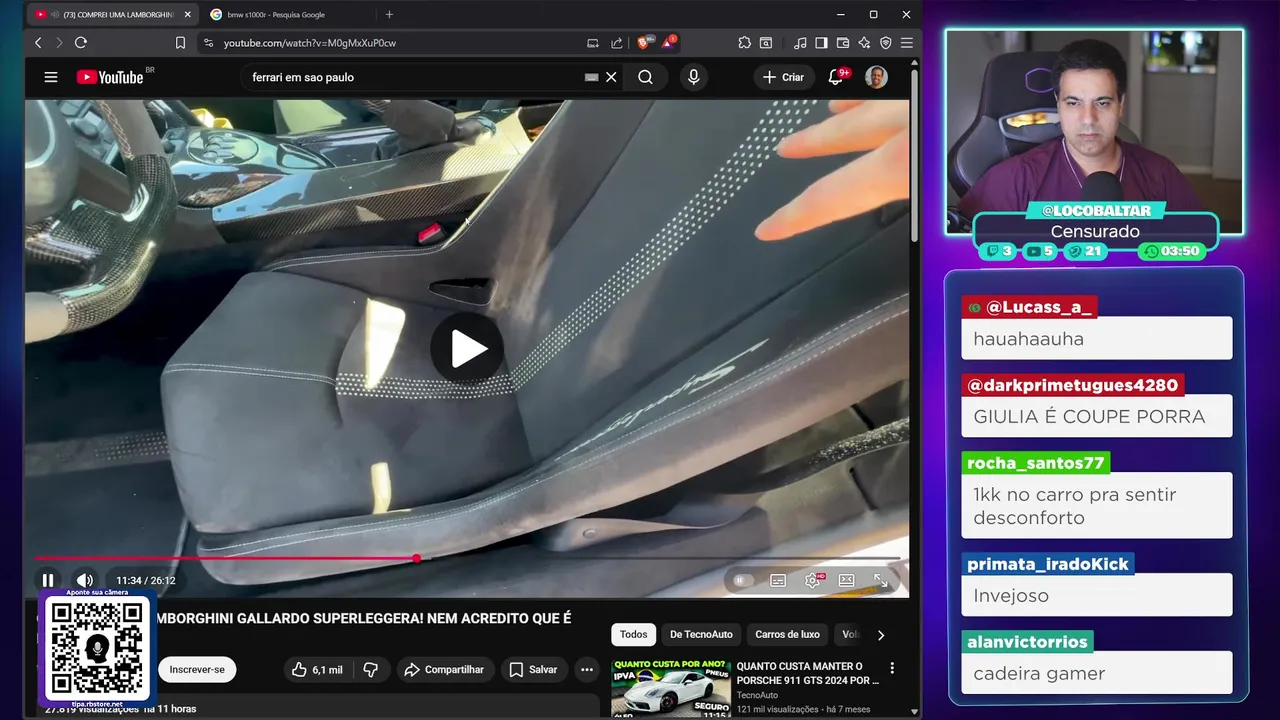Image resolution: width=1280 pixels, height=720 pixels.
Task: Open Brave VPN shield icon
Action: pos(886,43)
